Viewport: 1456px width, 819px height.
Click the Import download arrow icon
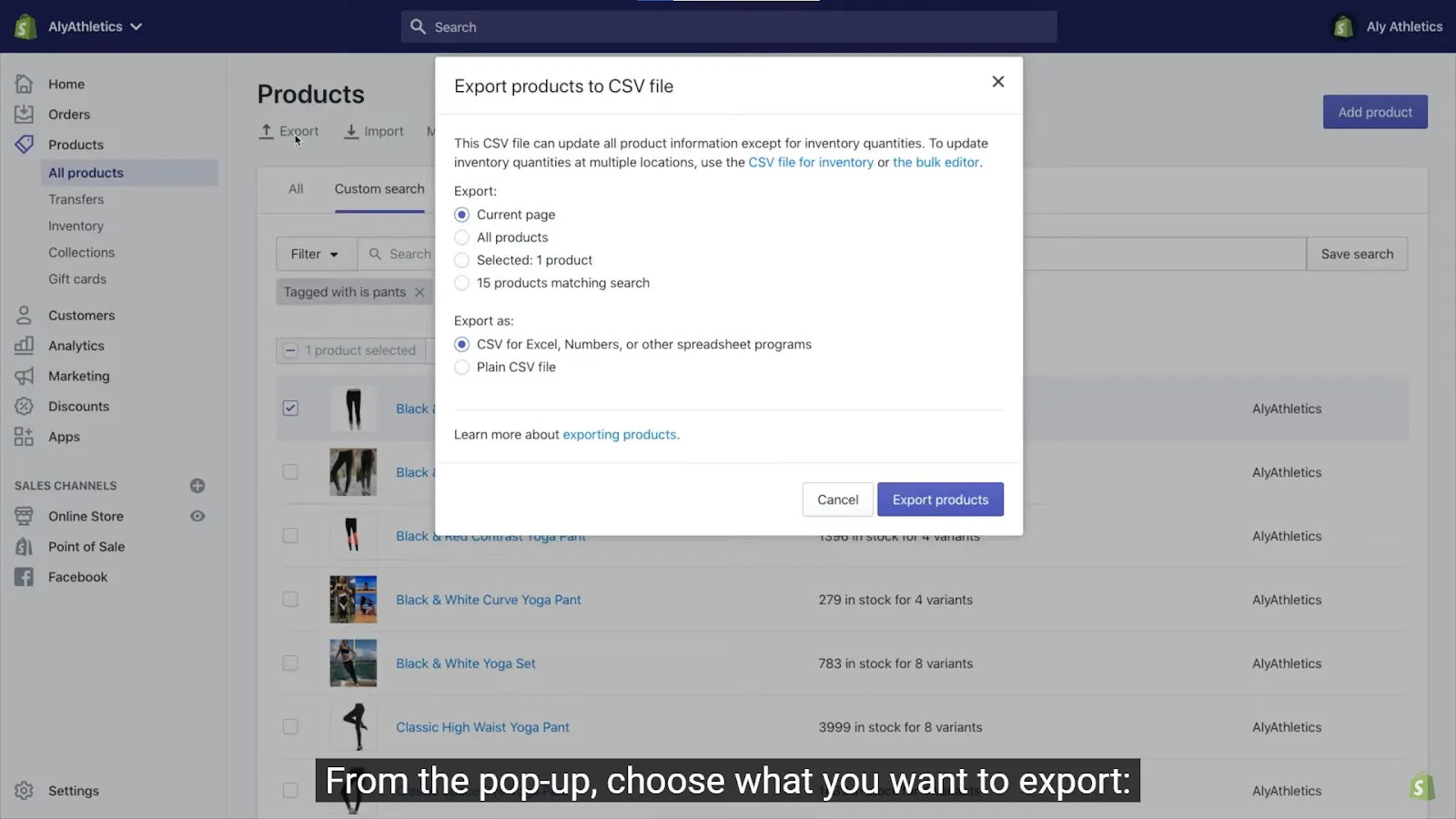click(351, 131)
